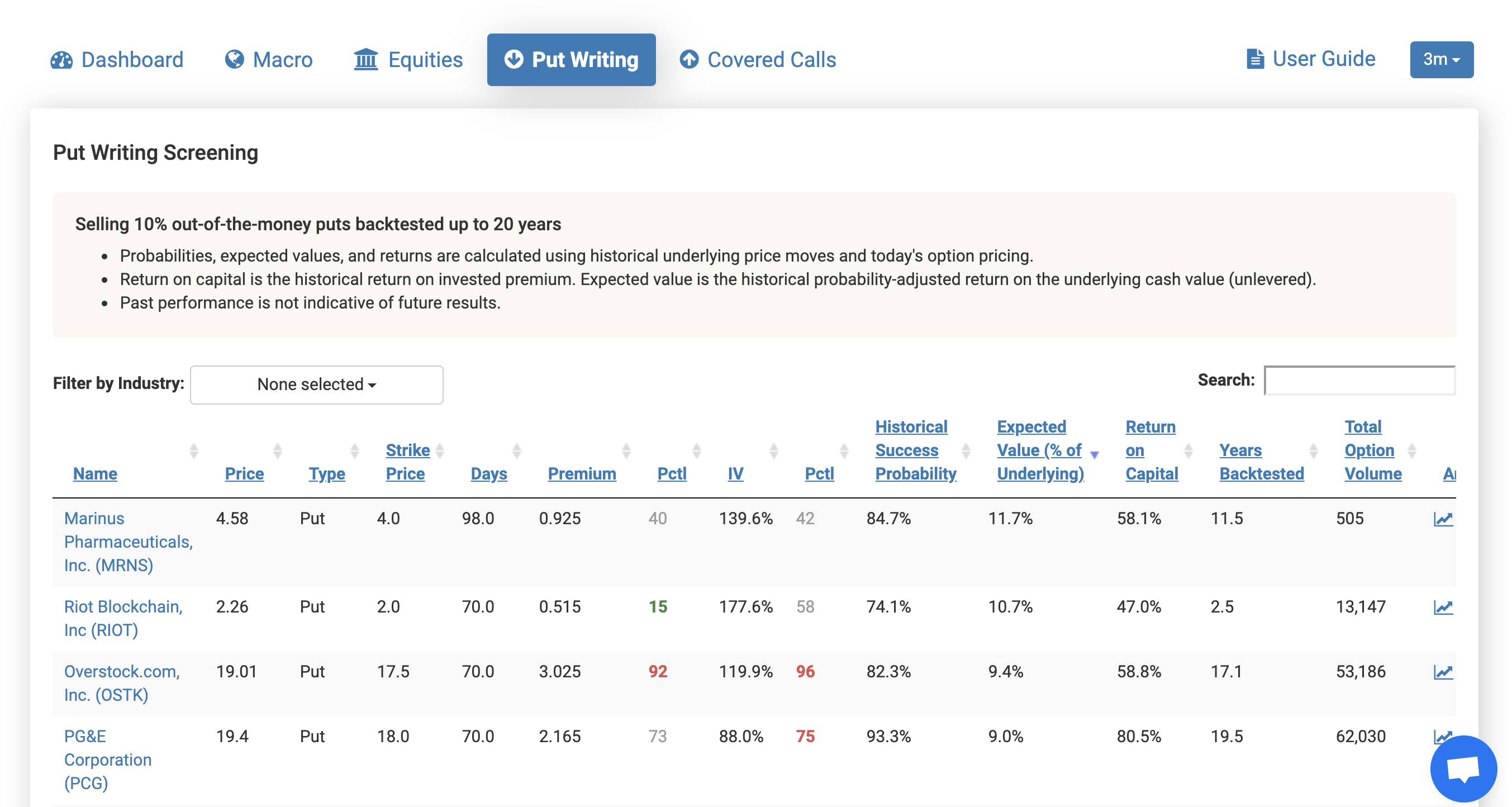Click the Dashboard gauge icon
1512x807 pixels.
(61, 60)
